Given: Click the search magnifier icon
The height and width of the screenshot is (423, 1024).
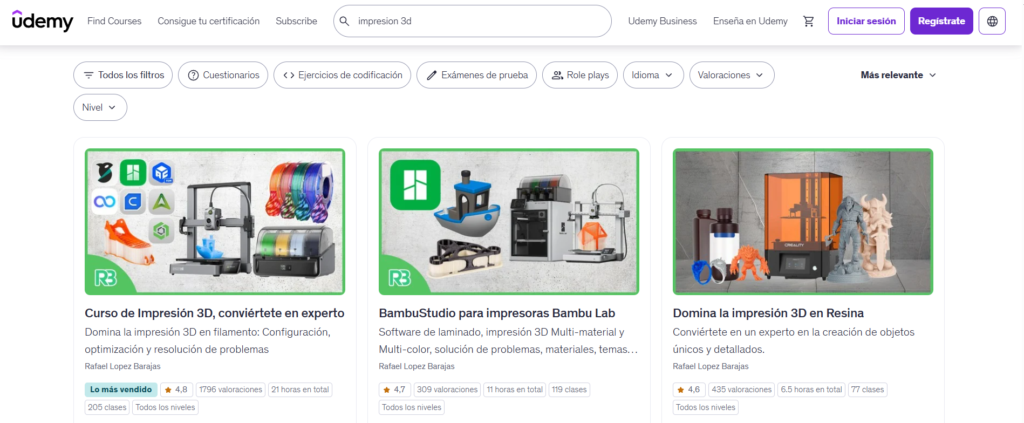Looking at the screenshot, I should 344,21.
